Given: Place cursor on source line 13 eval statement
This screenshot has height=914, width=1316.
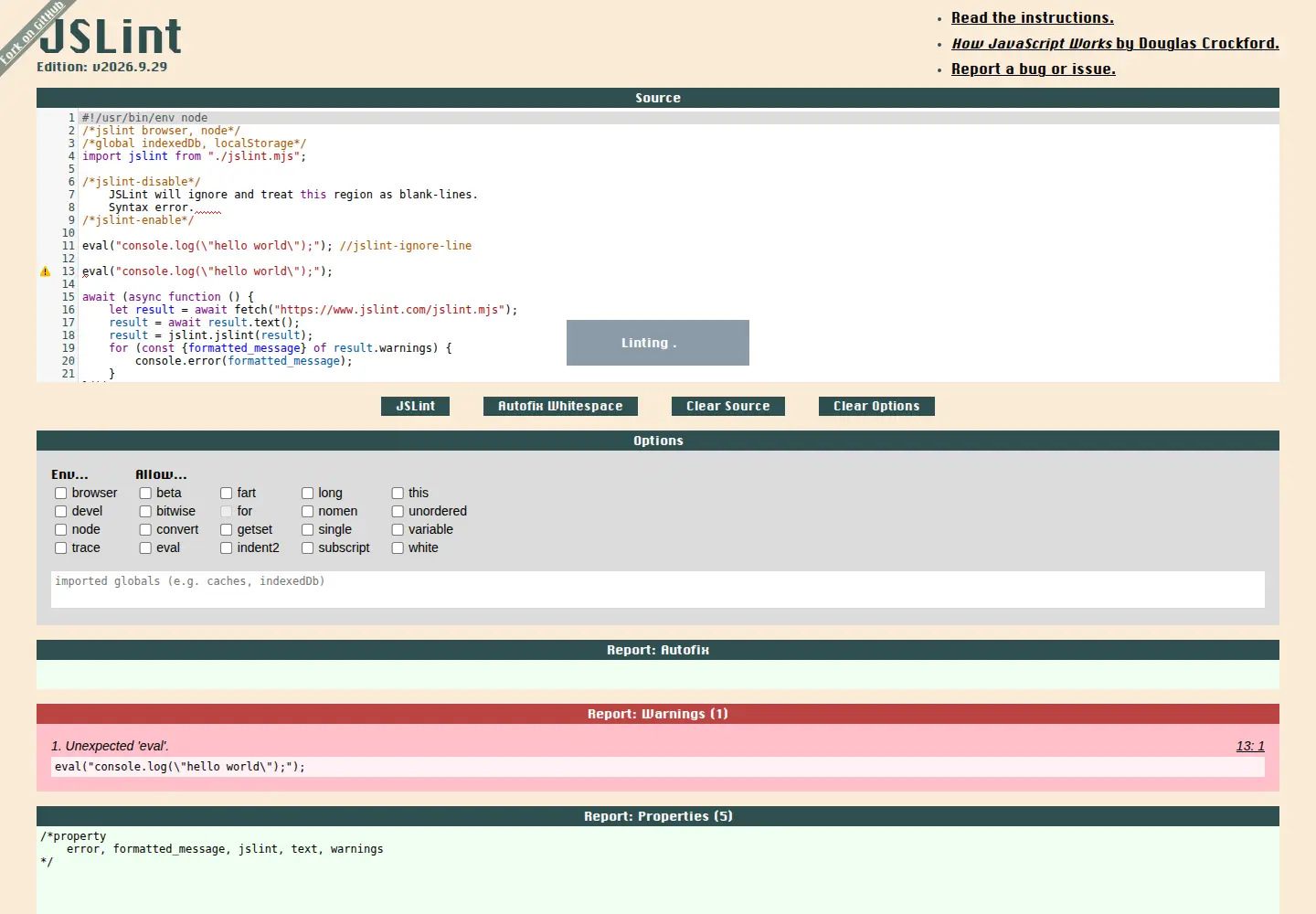Looking at the screenshot, I should pos(207,271).
